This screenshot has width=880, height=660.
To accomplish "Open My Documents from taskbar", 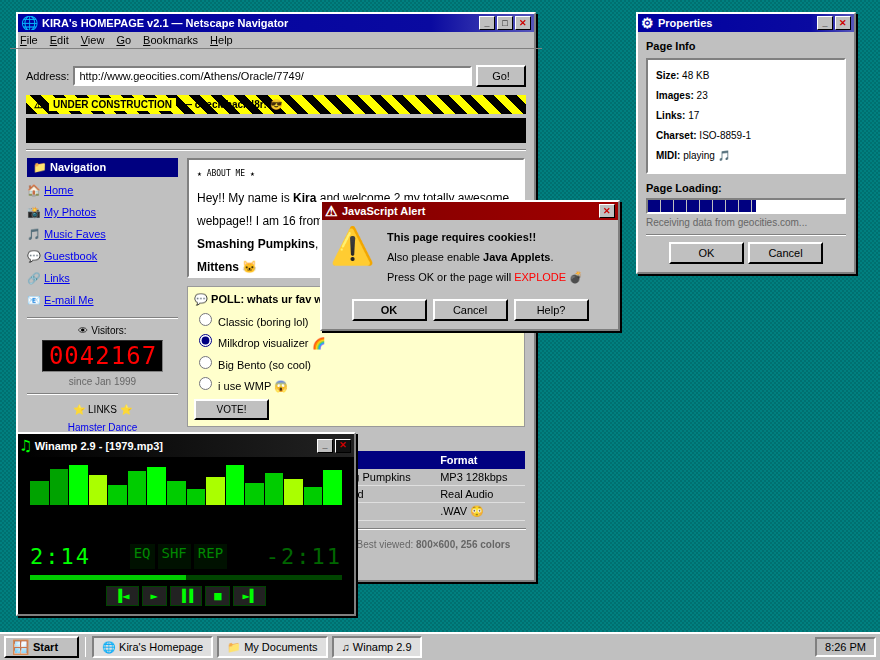I will coord(272,647).
